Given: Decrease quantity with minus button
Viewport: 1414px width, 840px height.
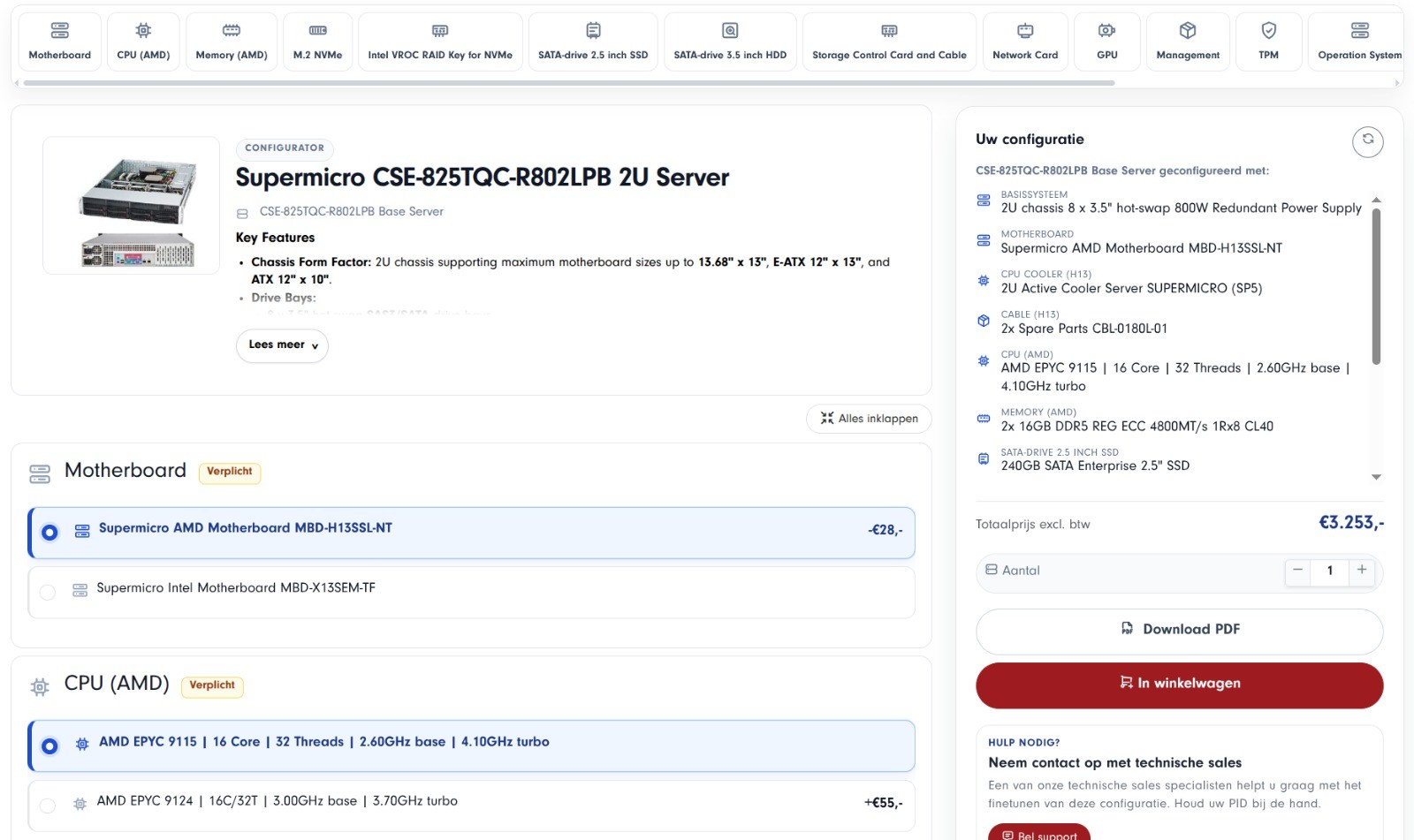Looking at the screenshot, I should 1297,571.
